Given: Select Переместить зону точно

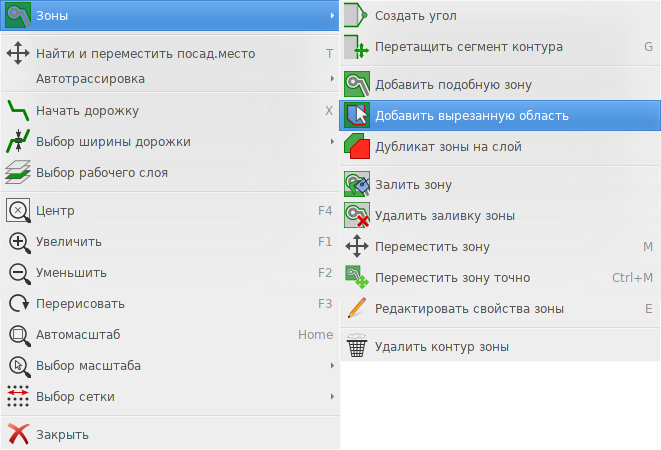Looking at the screenshot, I should coord(500,278).
